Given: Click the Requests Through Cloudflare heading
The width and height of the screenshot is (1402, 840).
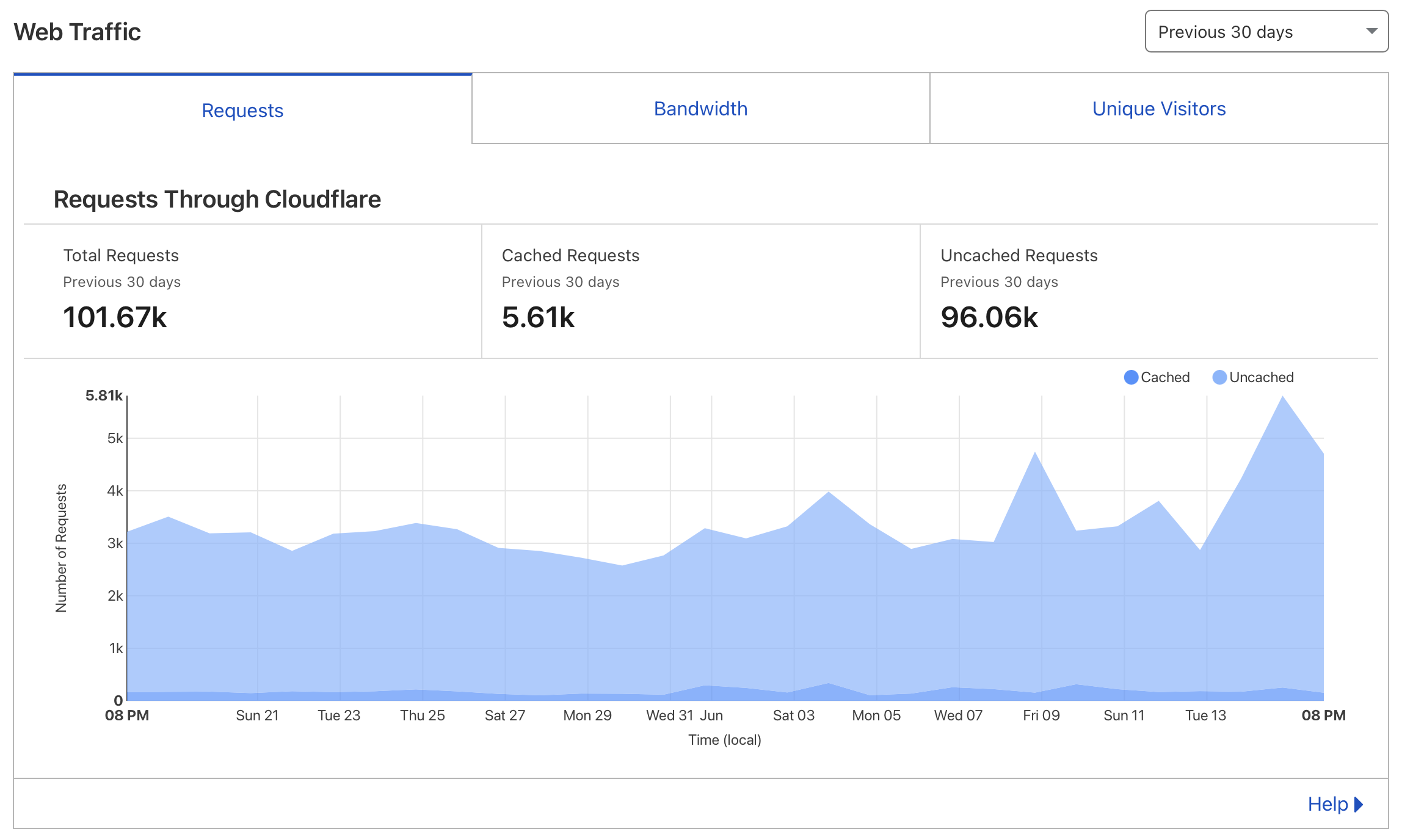Looking at the screenshot, I should coord(217,199).
